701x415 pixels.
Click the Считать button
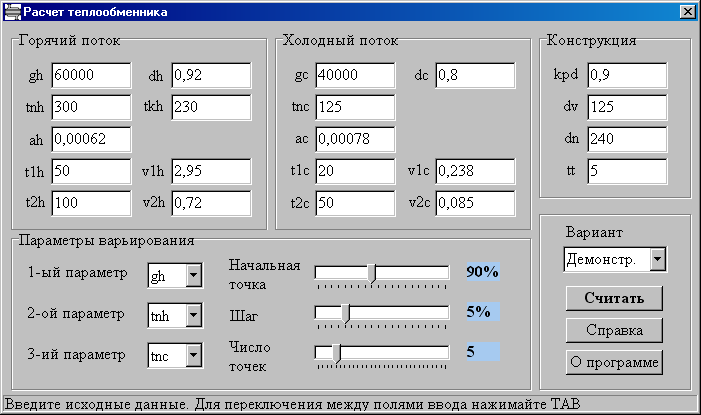point(614,298)
